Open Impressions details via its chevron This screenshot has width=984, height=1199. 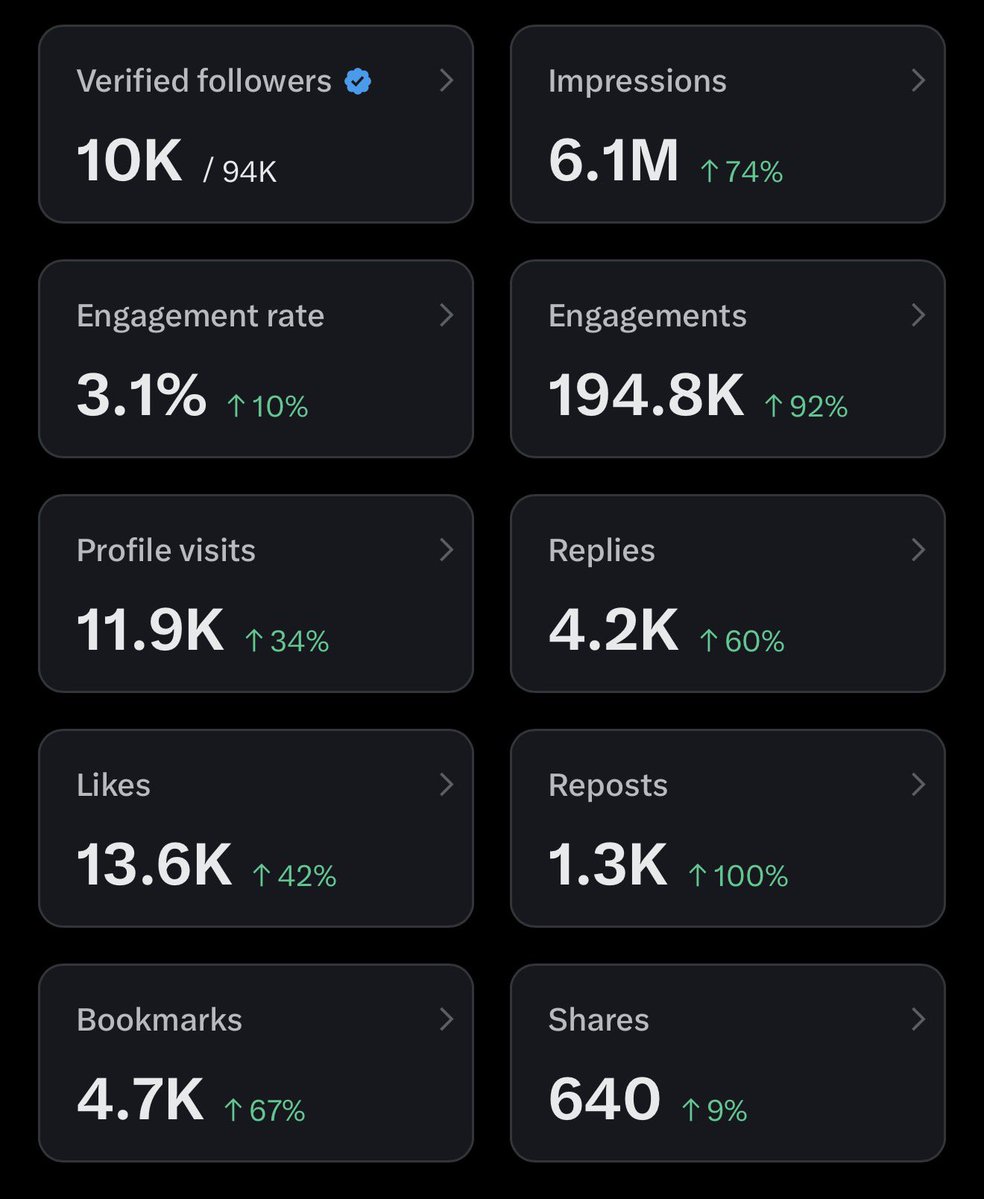pyautogui.click(x=918, y=80)
